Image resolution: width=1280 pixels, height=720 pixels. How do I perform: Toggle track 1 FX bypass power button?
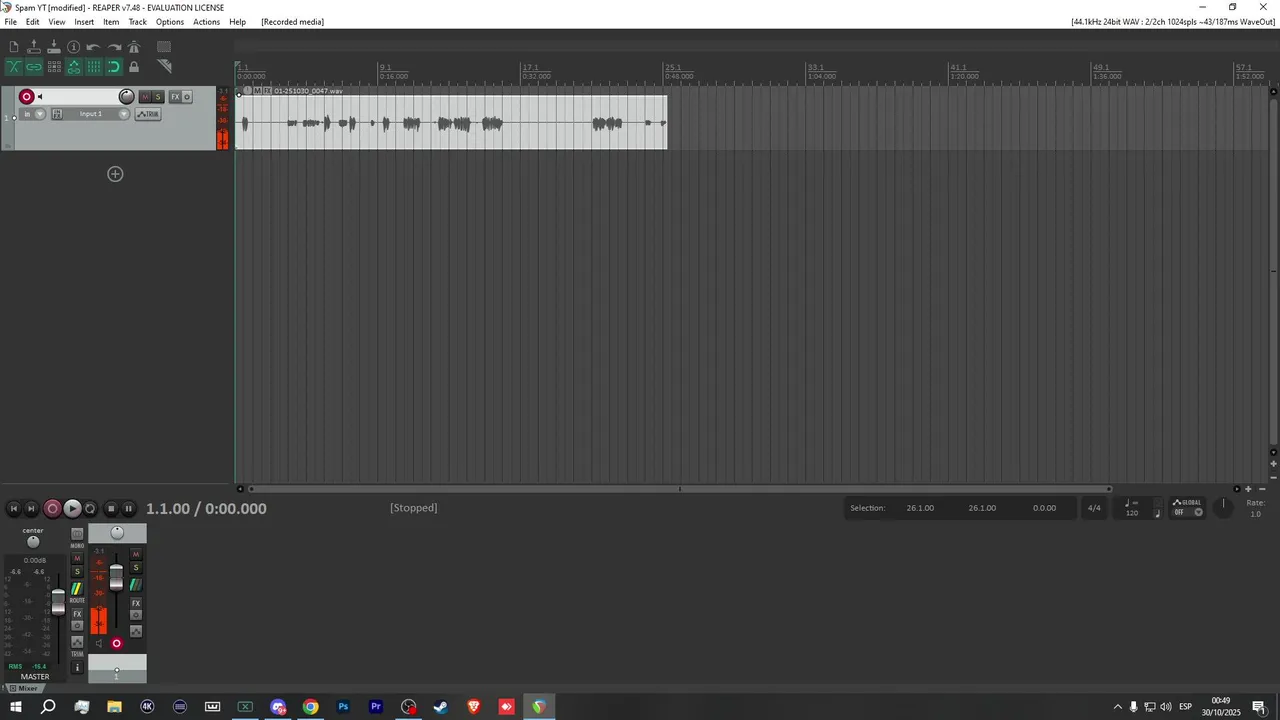tap(187, 97)
